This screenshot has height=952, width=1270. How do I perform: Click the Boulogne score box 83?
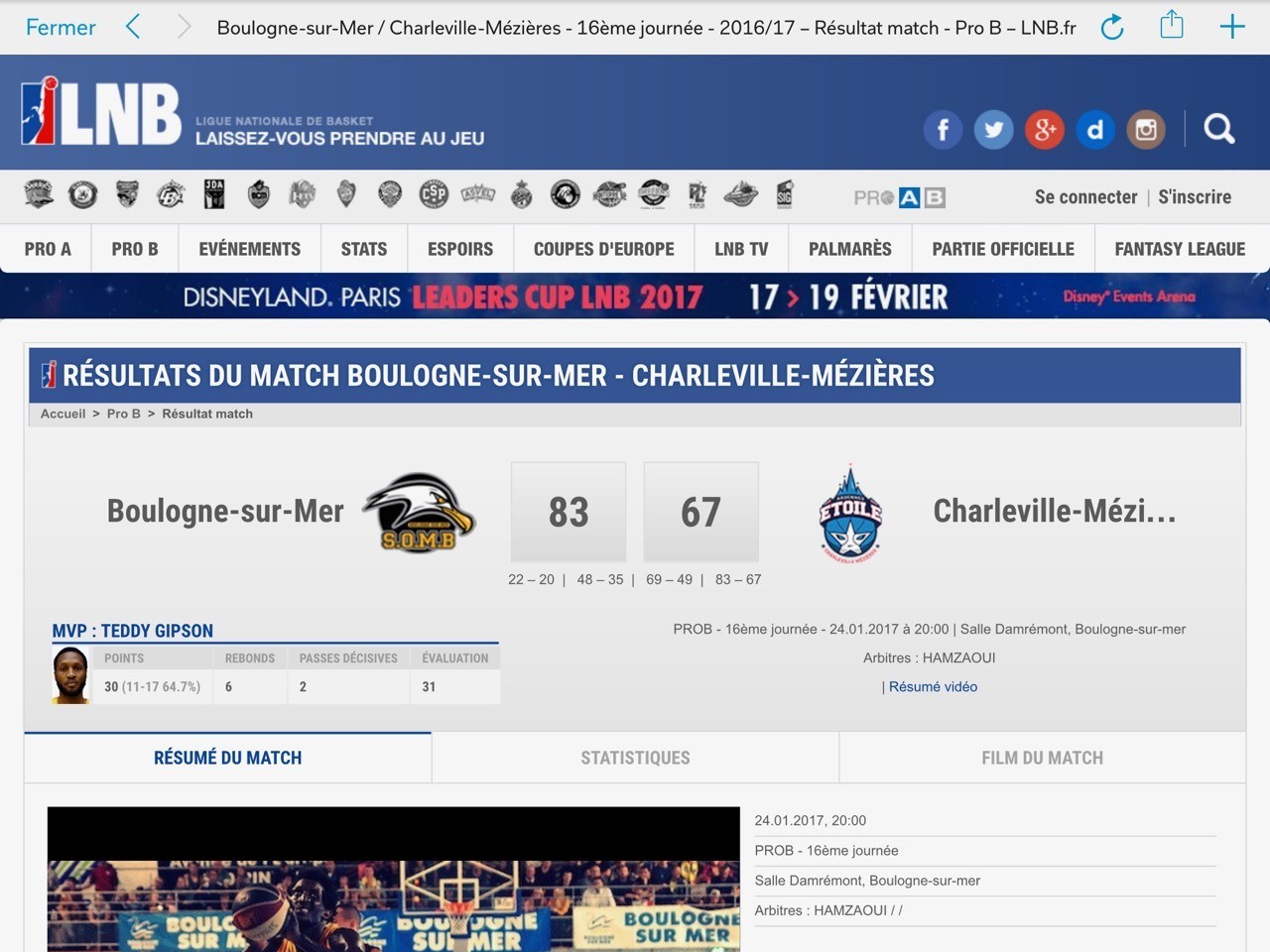569,512
